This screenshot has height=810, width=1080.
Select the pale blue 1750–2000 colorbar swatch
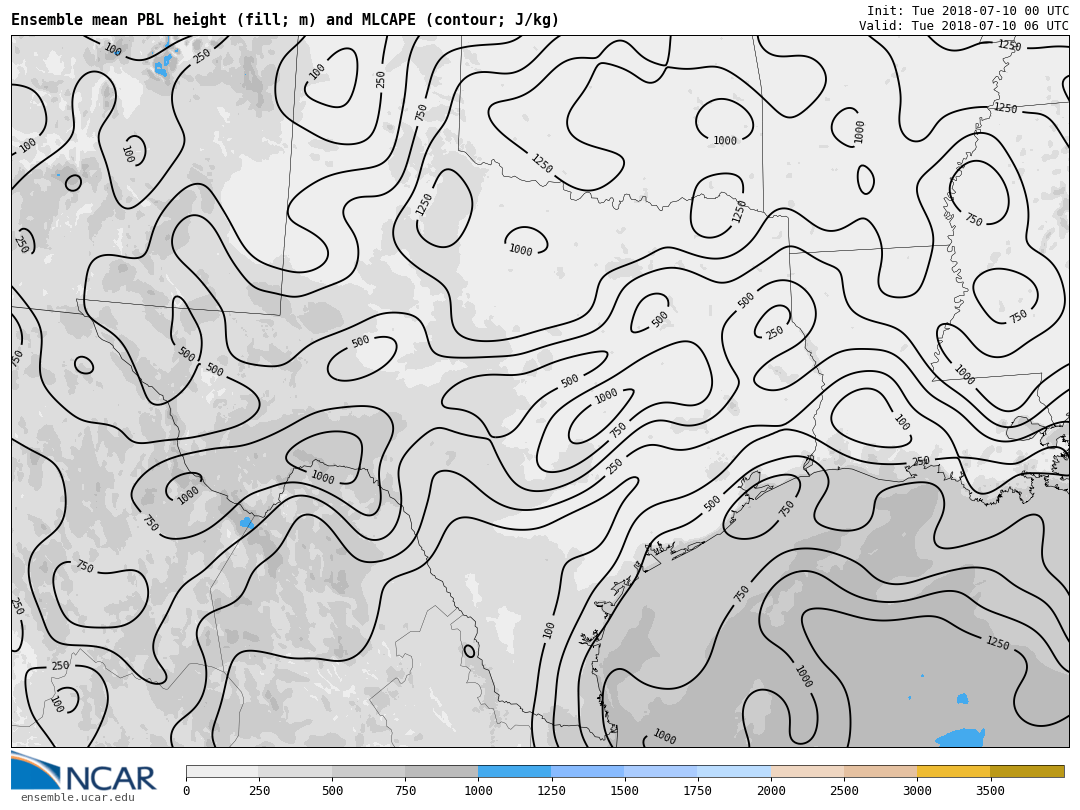click(734, 771)
